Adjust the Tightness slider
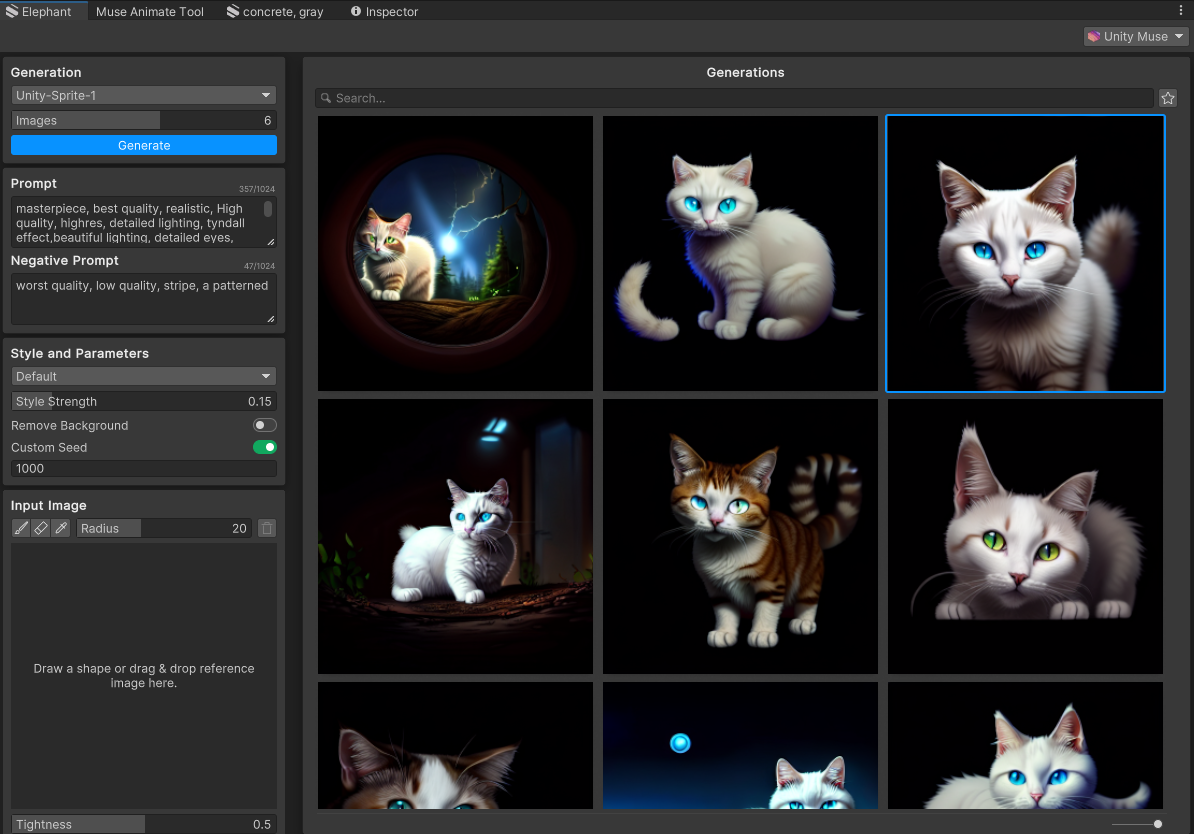The height and width of the screenshot is (834, 1194). (143, 824)
